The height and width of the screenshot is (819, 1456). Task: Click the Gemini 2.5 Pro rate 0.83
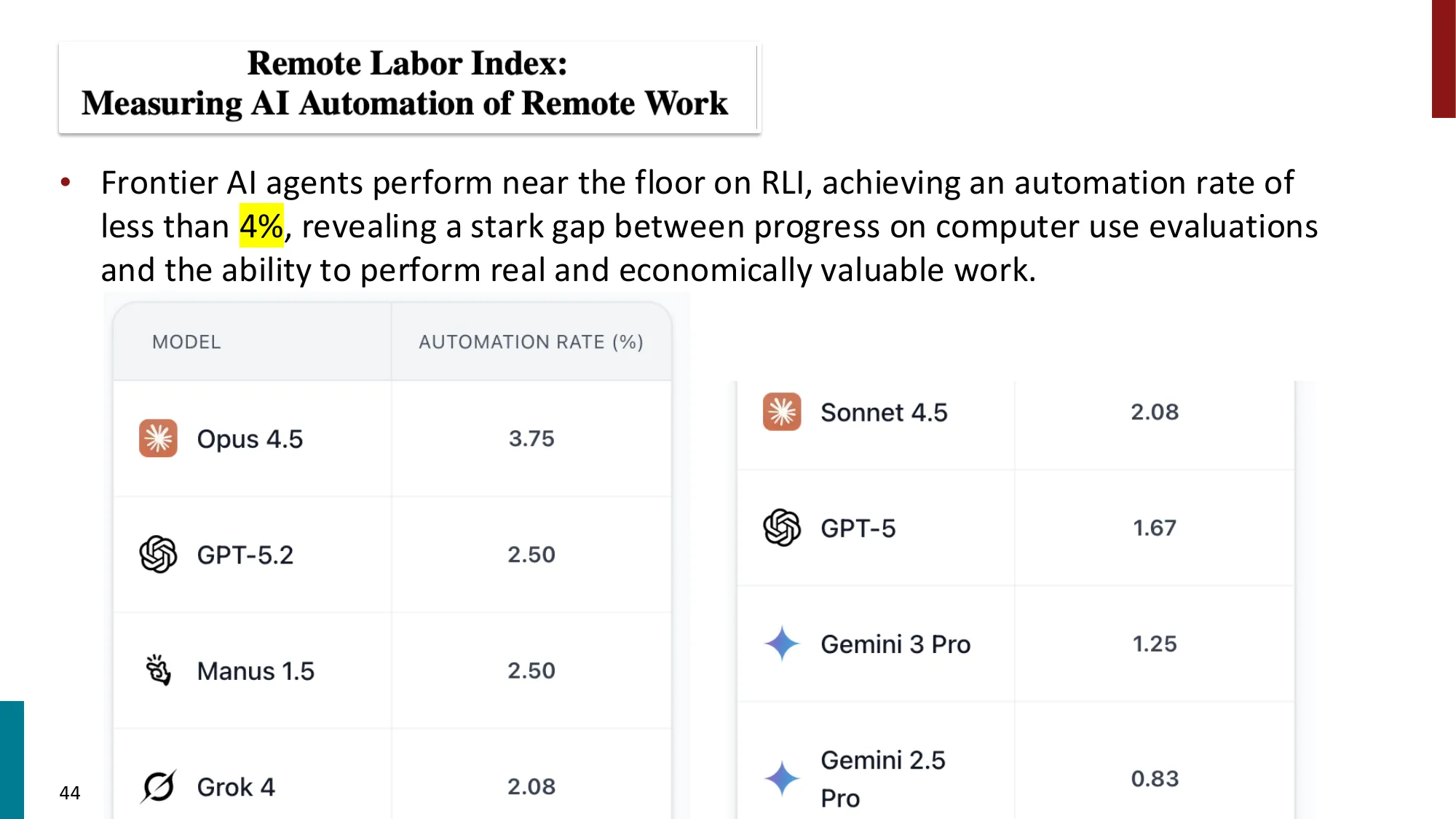[1155, 778]
